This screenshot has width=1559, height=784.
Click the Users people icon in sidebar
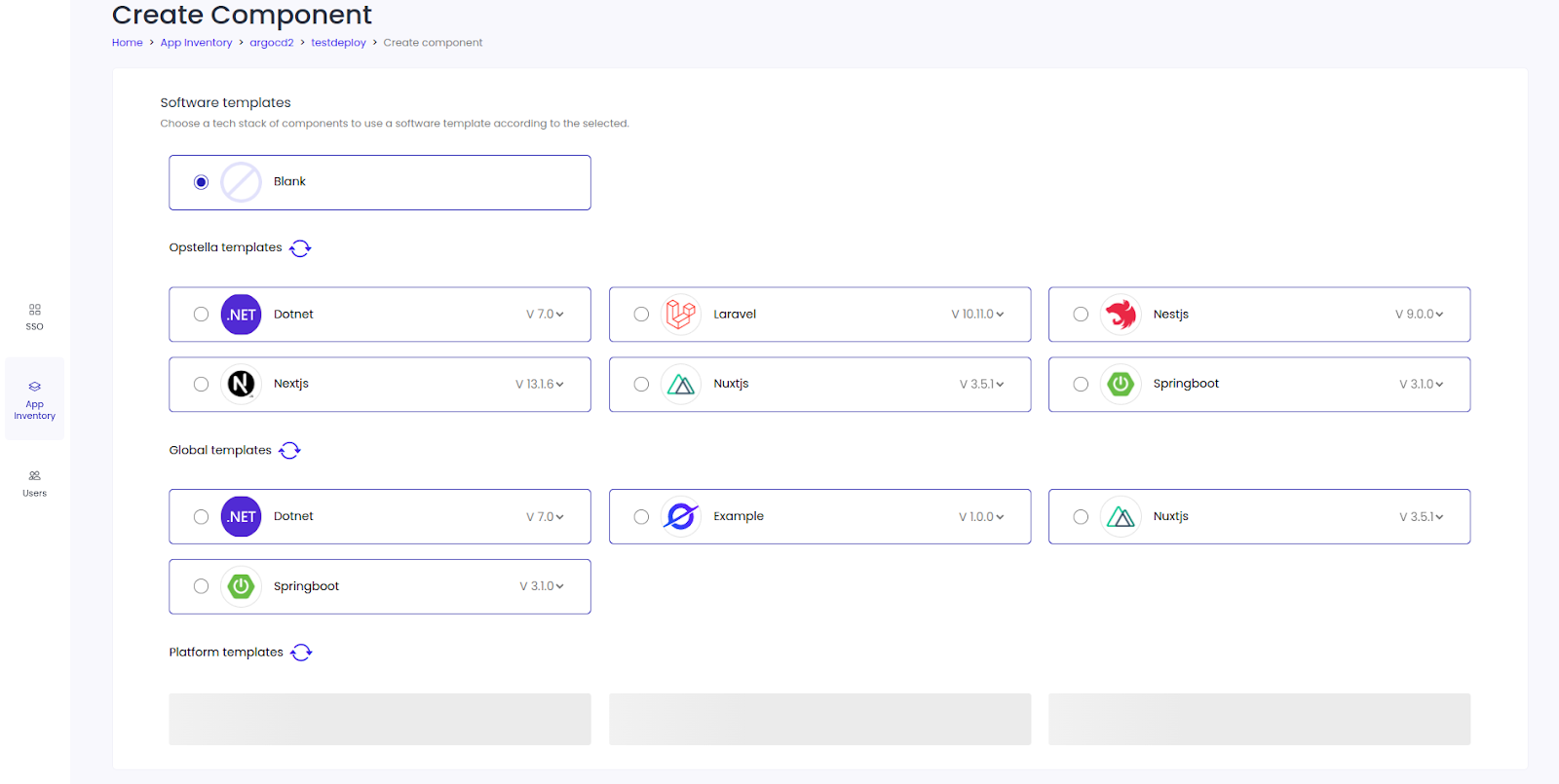pyautogui.click(x=35, y=476)
